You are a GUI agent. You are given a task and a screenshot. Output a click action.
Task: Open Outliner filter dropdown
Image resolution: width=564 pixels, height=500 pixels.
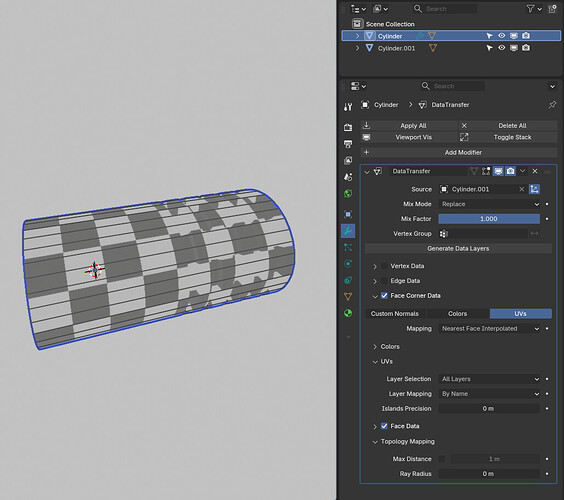tap(534, 9)
